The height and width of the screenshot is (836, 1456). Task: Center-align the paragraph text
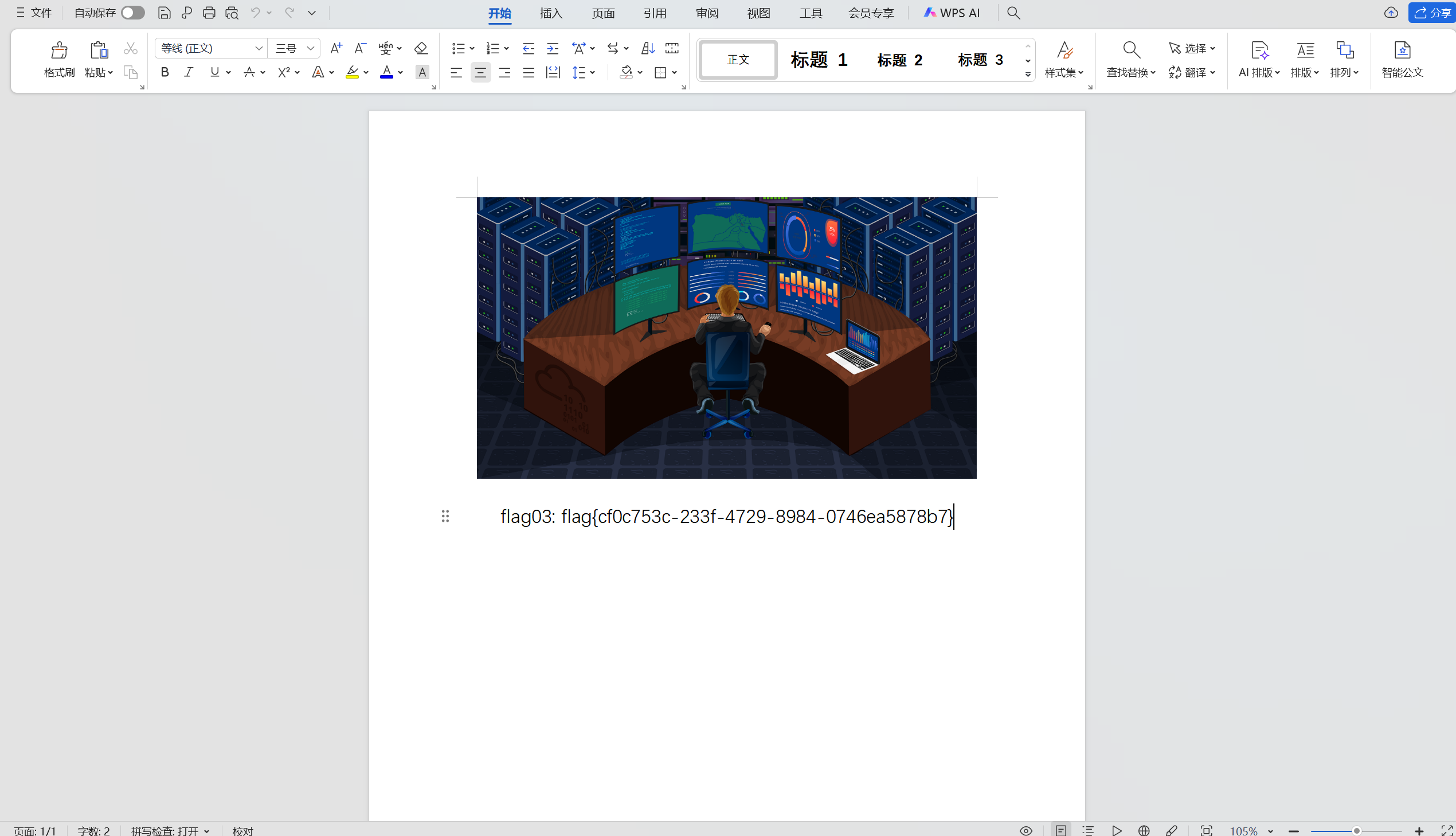pos(480,72)
